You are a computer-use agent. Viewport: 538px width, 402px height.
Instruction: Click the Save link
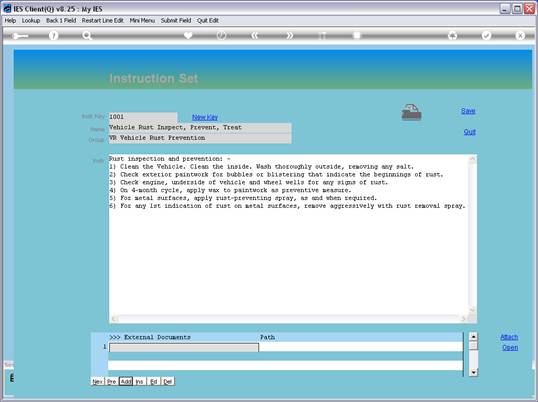click(x=468, y=111)
